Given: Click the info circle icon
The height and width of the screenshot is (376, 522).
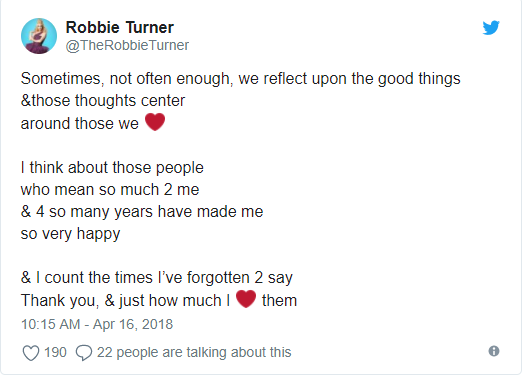Looking at the screenshot, I should coord(494,351).
